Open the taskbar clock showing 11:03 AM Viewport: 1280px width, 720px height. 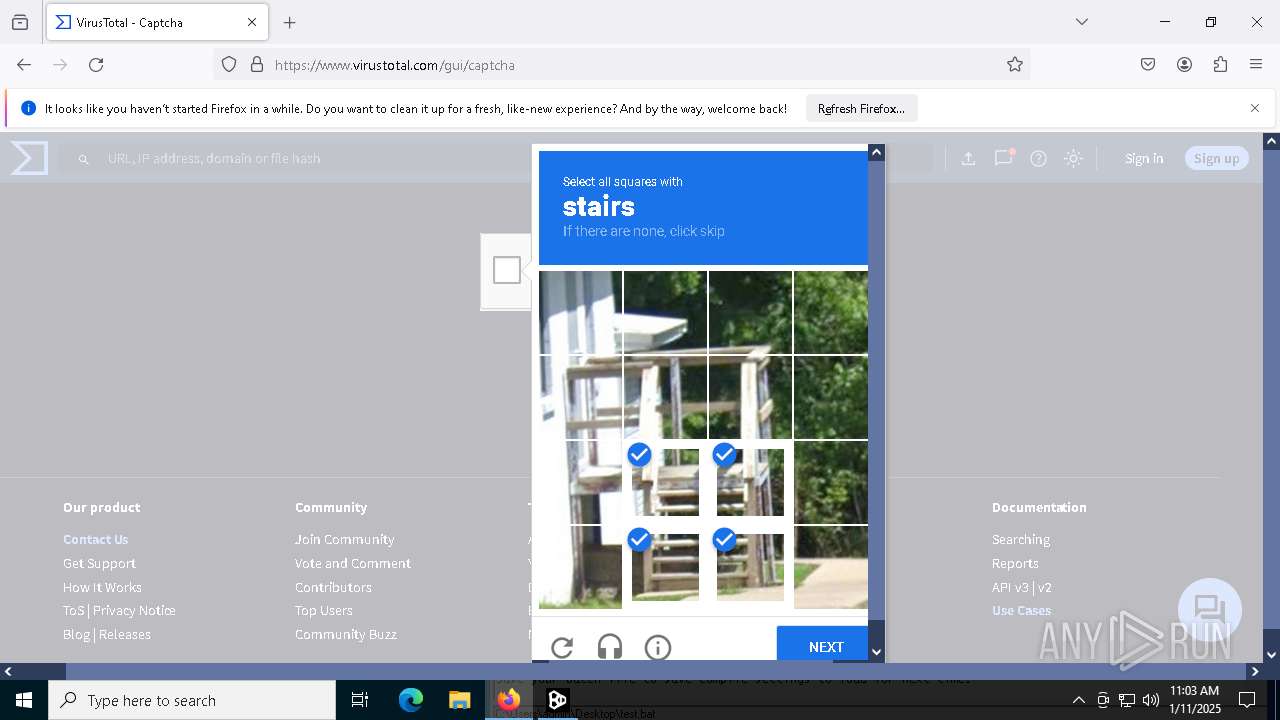pyautogui.click(x=1194, y=700)
